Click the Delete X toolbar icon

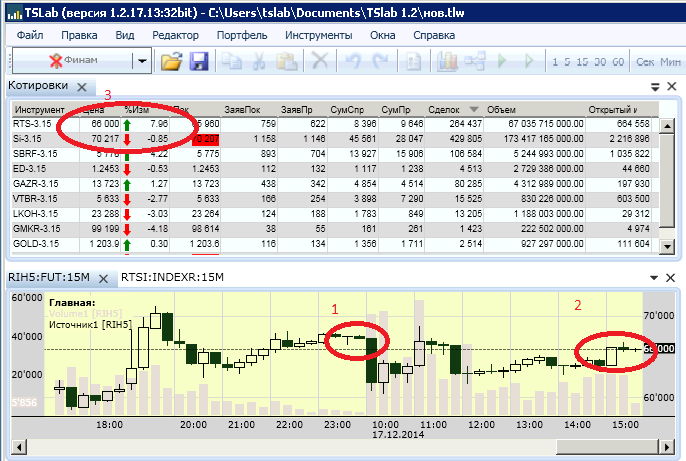[x=320, y=60]
